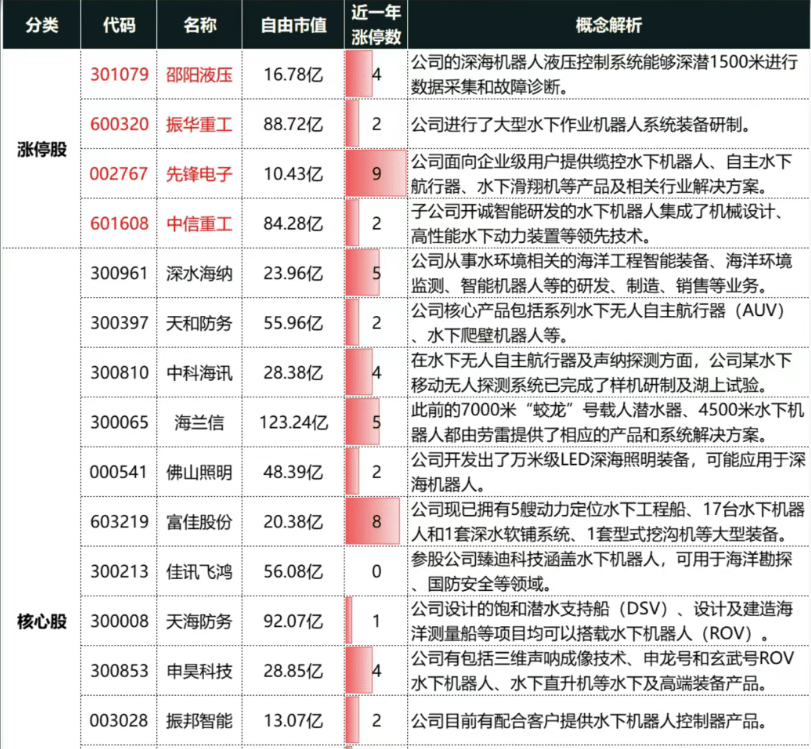This screenshot has height=749, width=811.
Task: Select the 涨停股 category label
Action: click(40, 148)
